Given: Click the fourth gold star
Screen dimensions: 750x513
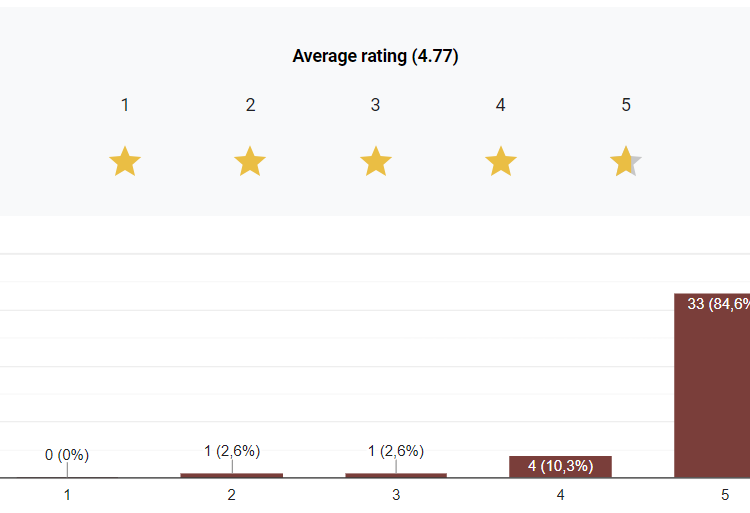Looking at the screenshot, I should pos(500,161).
